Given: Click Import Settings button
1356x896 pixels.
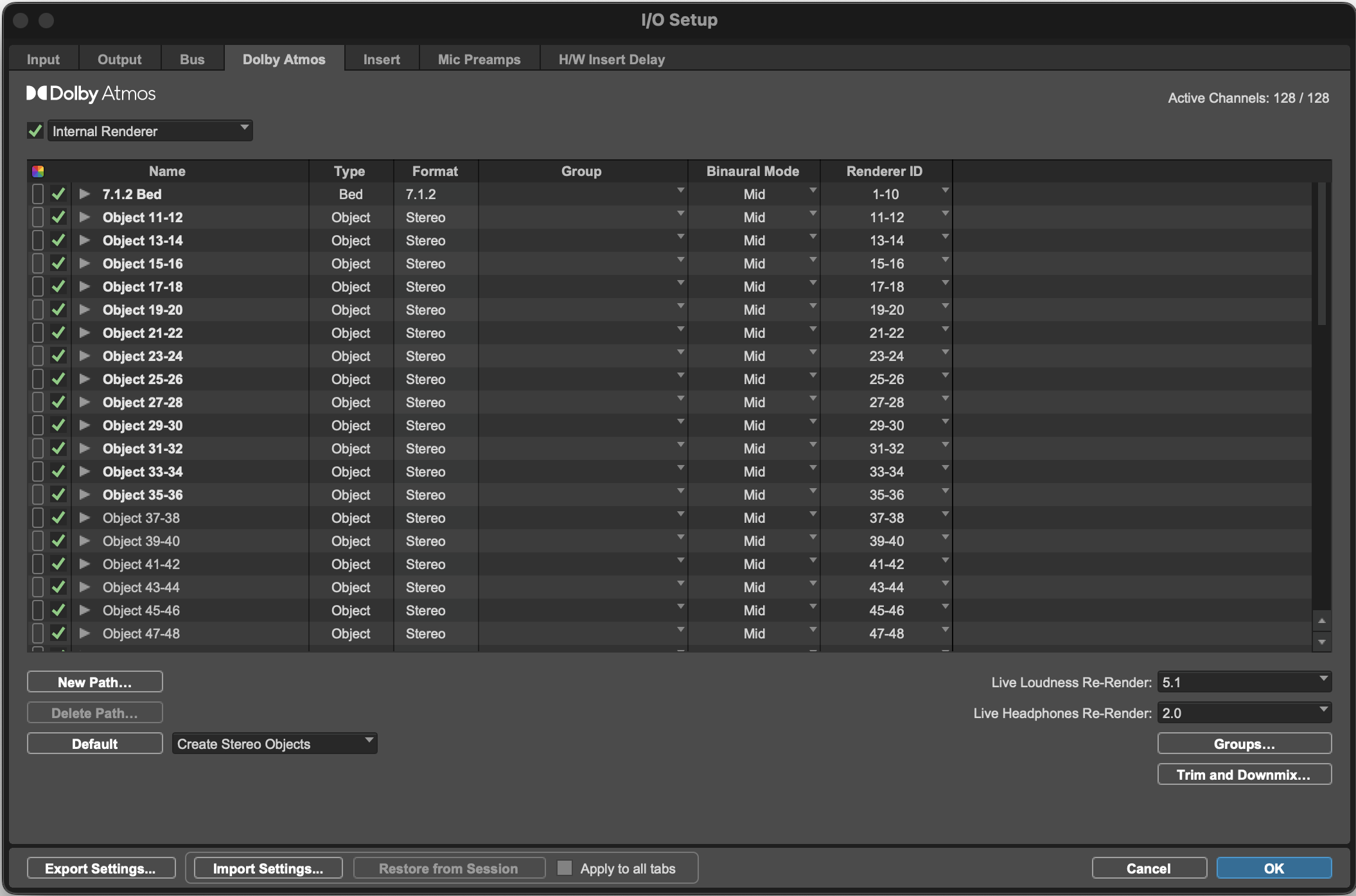Looking at the screenshot, I should [268, 868].
